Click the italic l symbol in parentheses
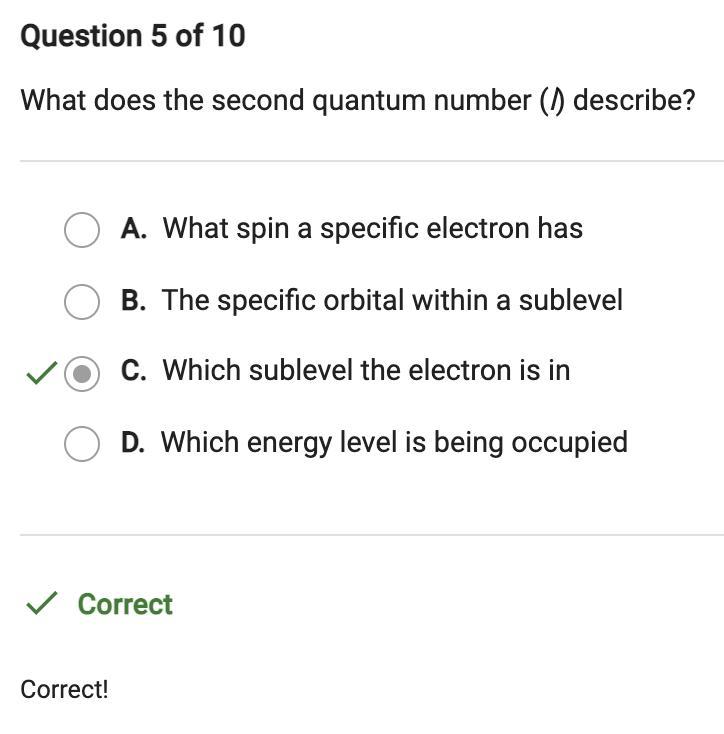The width and height of the screenshot is (724, 734). coord(552,101)
